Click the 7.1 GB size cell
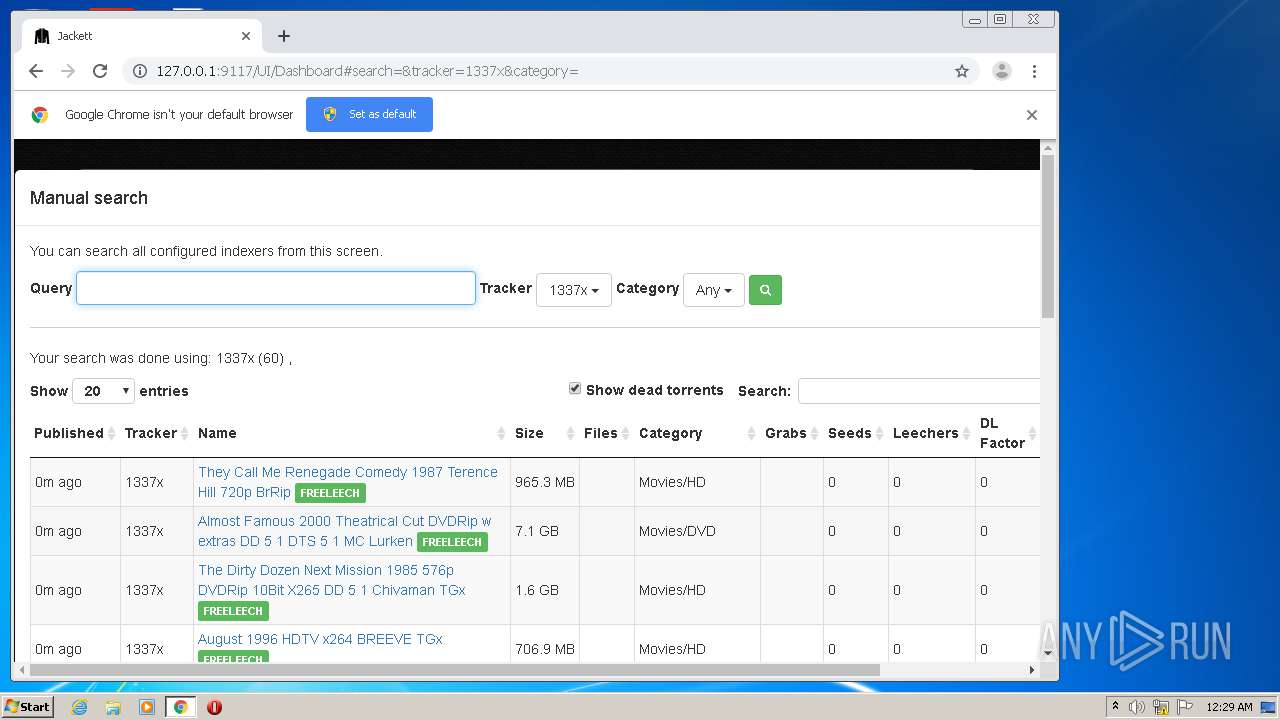This screenshot has height=720, width=1280. tap(545, 531)
